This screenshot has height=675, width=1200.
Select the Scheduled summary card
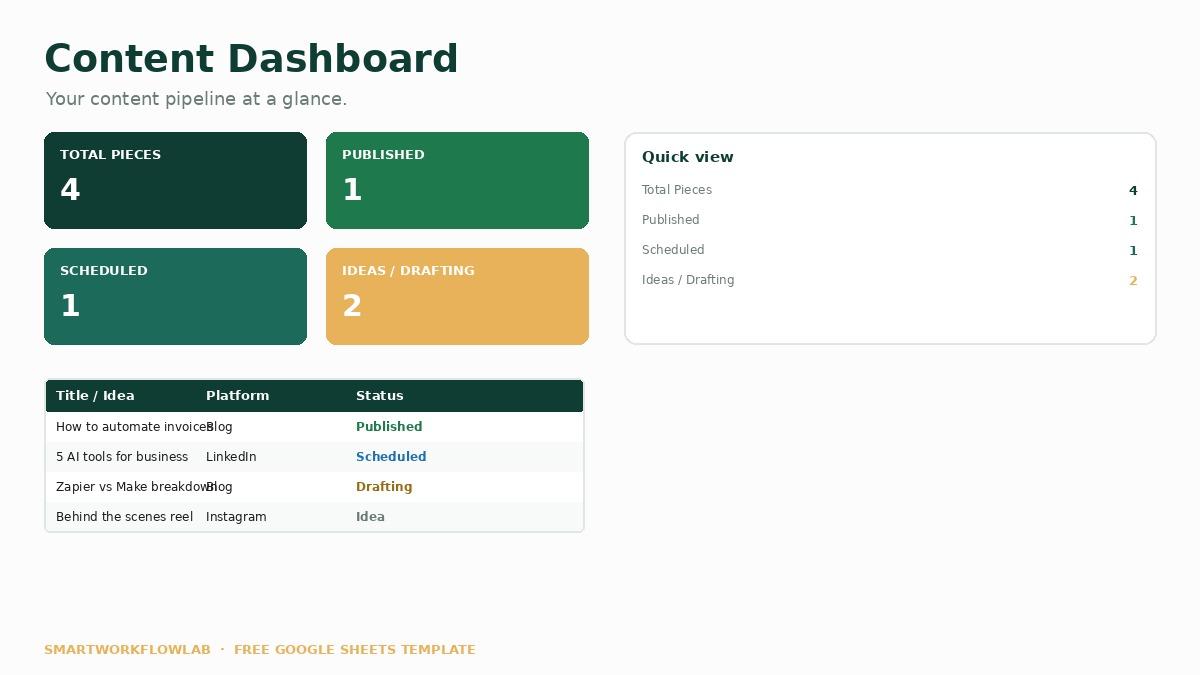[175, 296]
